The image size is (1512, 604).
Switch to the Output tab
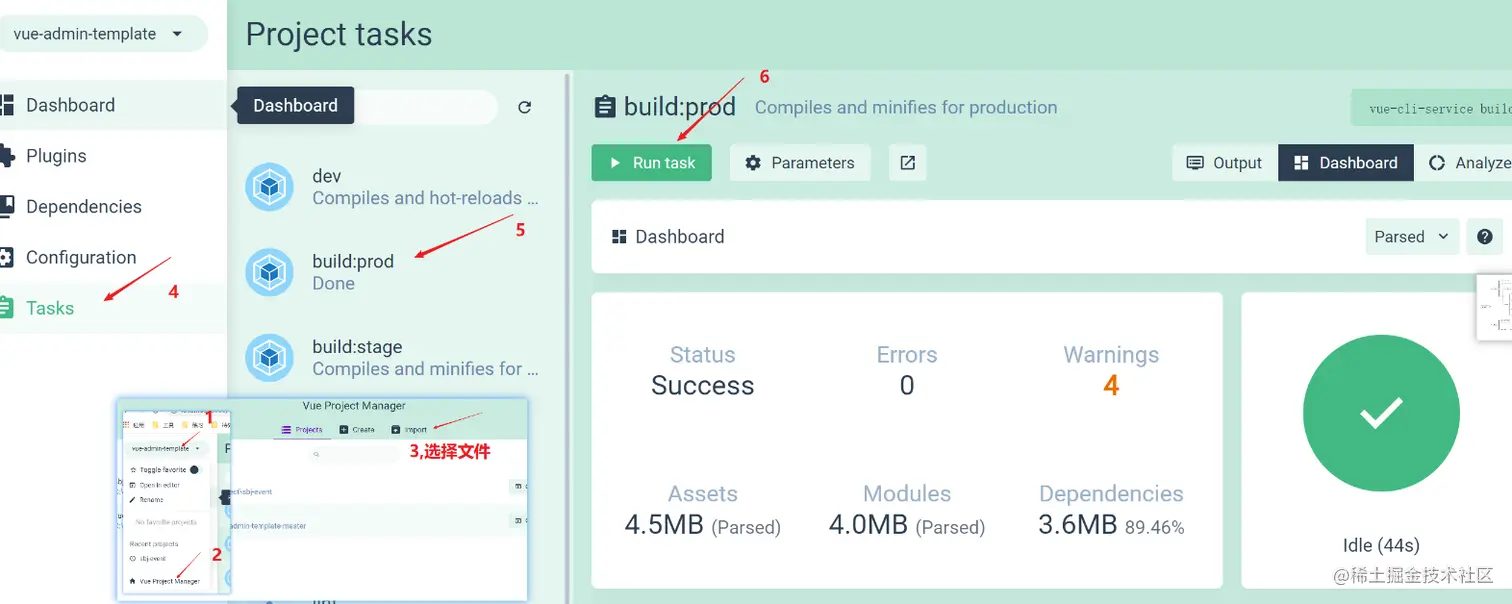(1225, 163)
